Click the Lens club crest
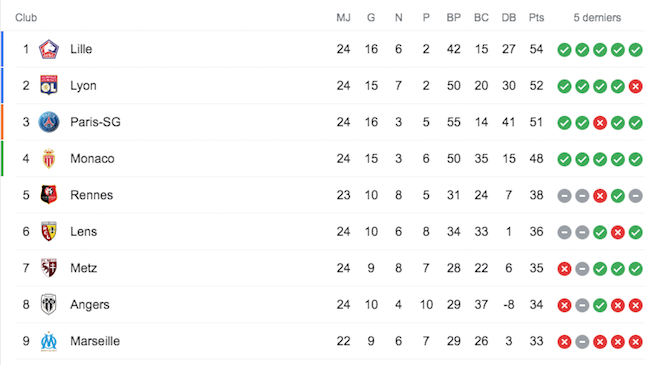The image size is (665, 365). [49, 231]
